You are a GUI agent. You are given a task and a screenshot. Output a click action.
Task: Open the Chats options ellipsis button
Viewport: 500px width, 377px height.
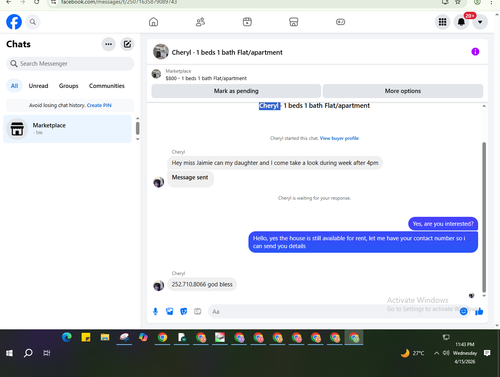pos(108,44)
